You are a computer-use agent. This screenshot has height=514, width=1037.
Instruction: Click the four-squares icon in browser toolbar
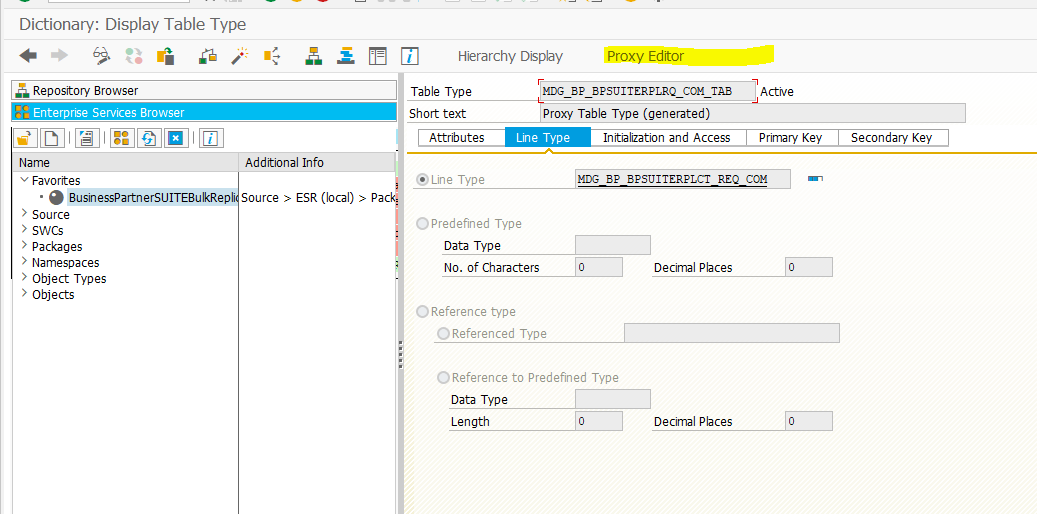pos(121,138)
